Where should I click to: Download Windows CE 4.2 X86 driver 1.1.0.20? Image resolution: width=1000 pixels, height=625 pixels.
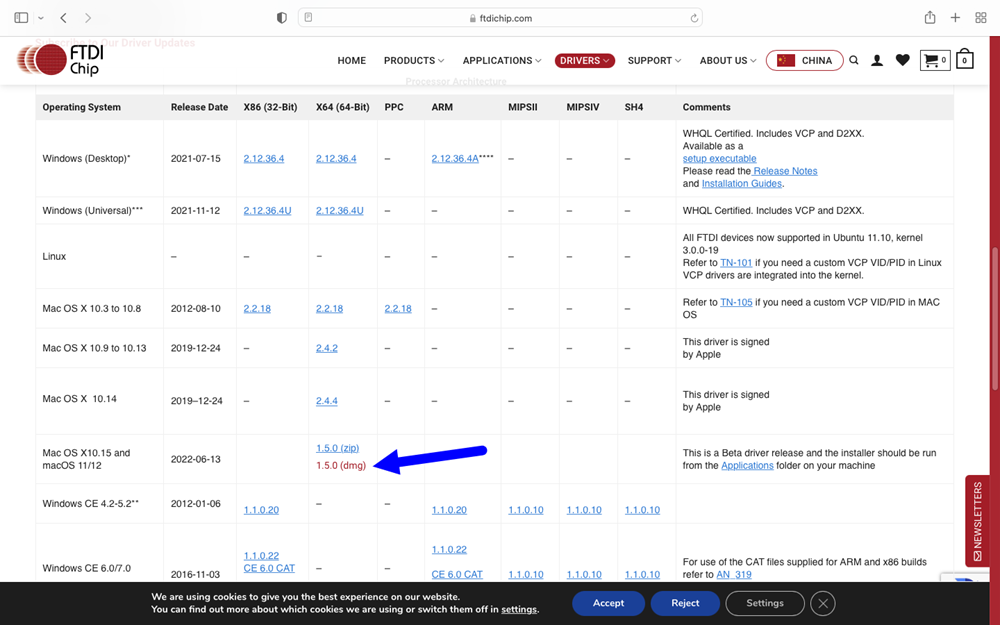(x=261, y=510)
